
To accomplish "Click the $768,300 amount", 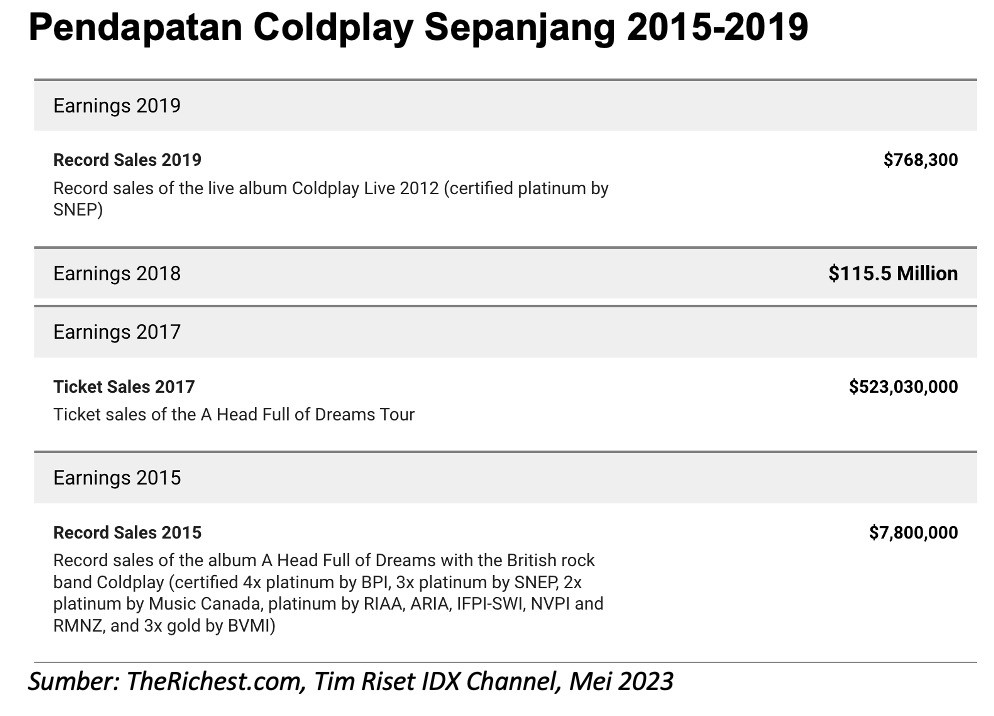I will (920, 160).
